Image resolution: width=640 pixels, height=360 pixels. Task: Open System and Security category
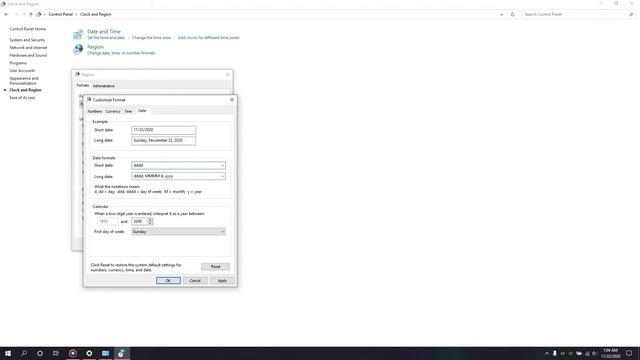tap(27, 40)
